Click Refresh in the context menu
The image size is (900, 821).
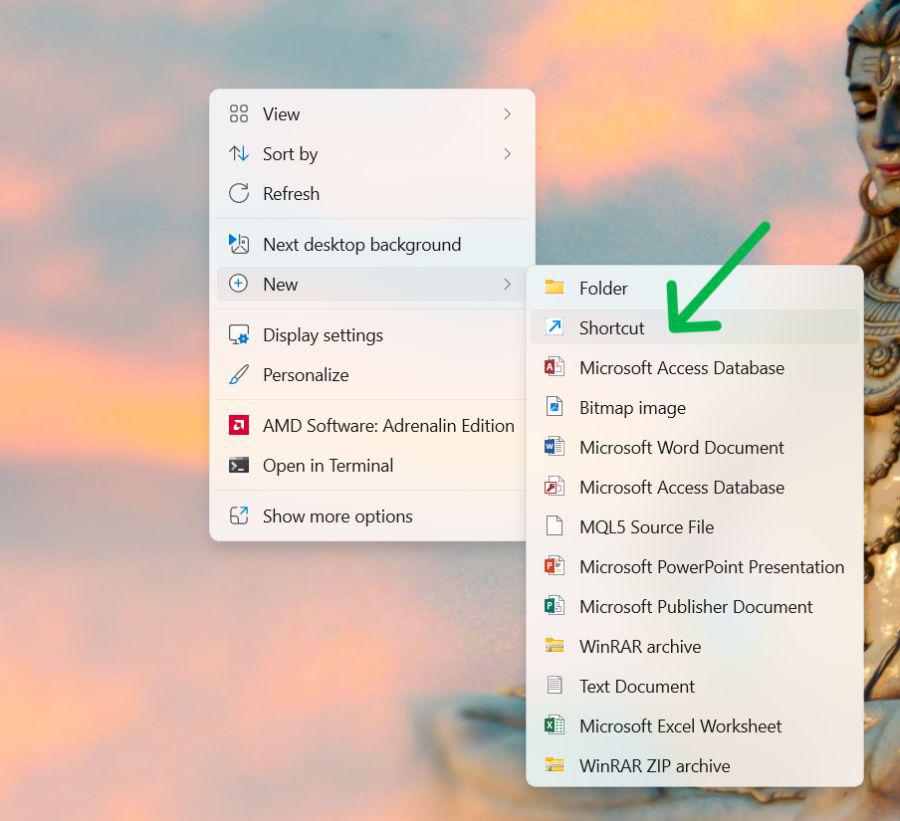[x=293, y=193]
